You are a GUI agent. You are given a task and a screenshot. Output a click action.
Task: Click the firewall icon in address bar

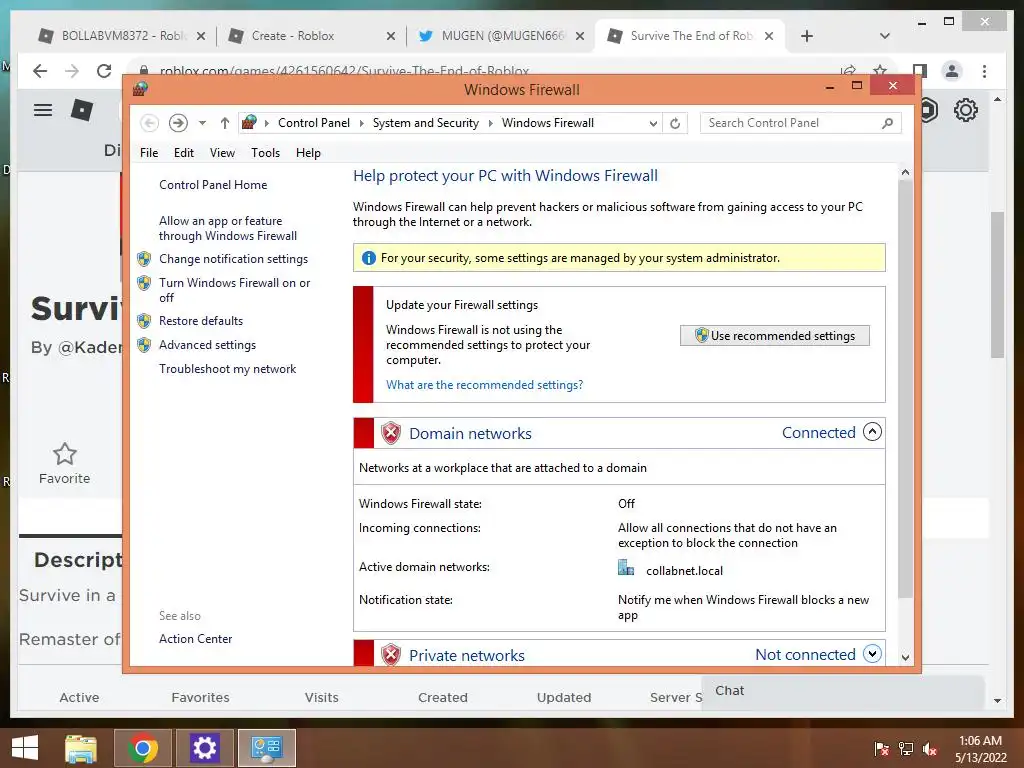pyautogui.click(x=249, y=122)
